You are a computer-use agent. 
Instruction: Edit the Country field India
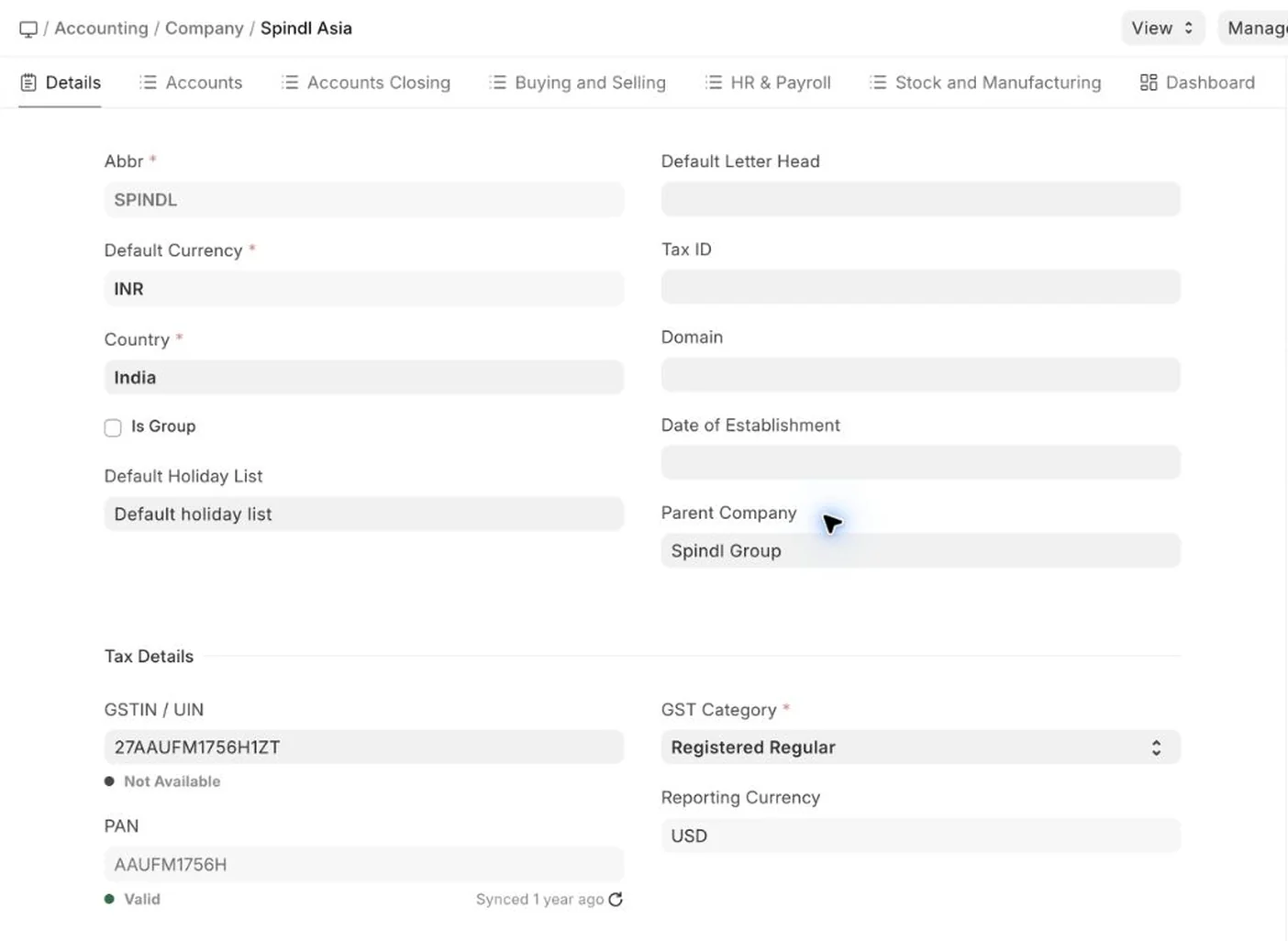click(x=364, y=378)
